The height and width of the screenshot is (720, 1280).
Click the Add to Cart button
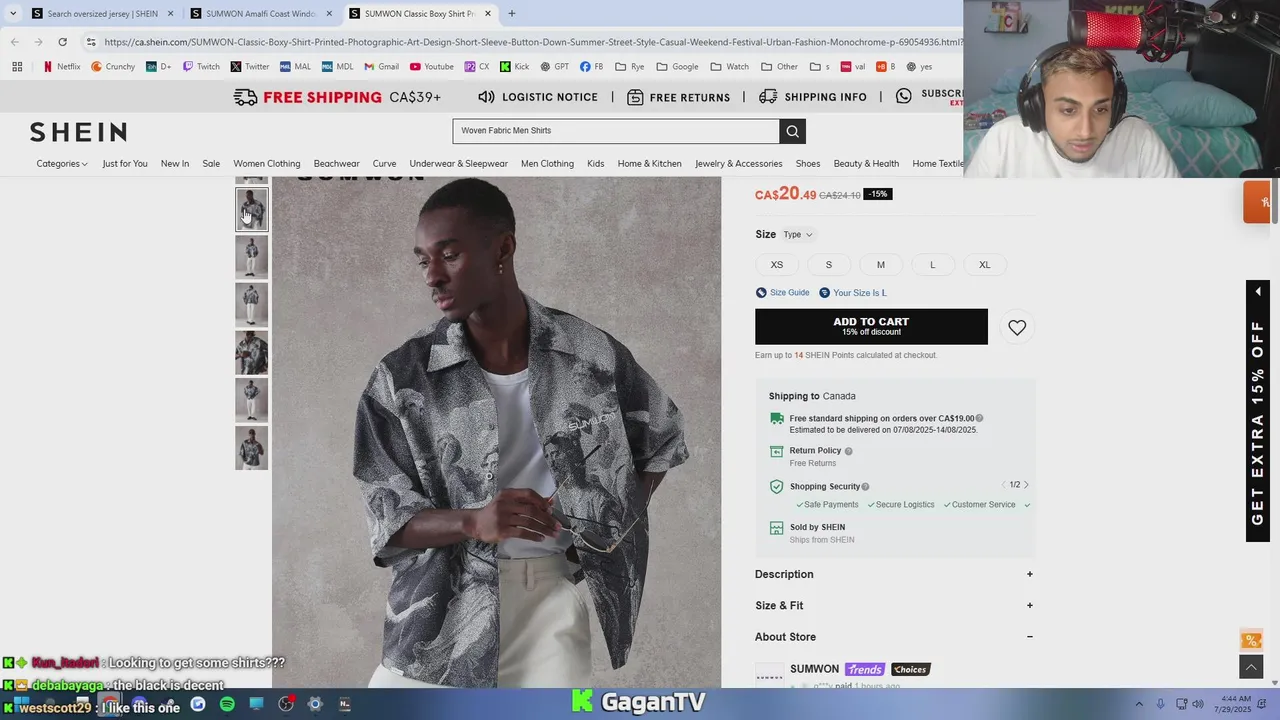pos(871,327)
